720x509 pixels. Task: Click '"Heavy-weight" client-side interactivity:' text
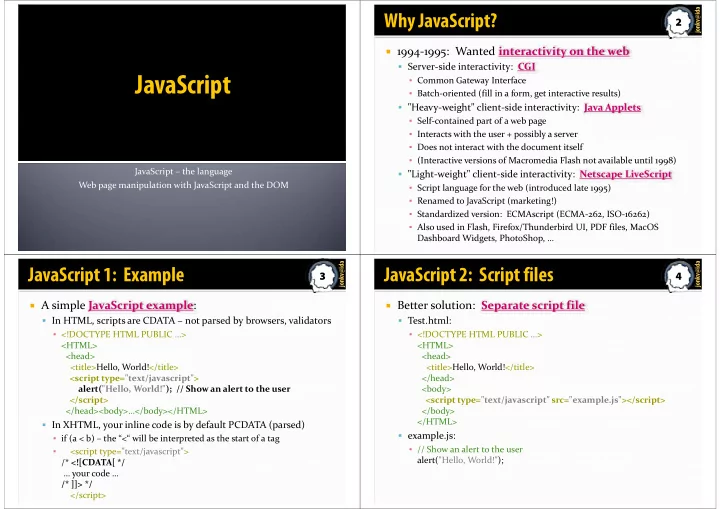(493, 107)
